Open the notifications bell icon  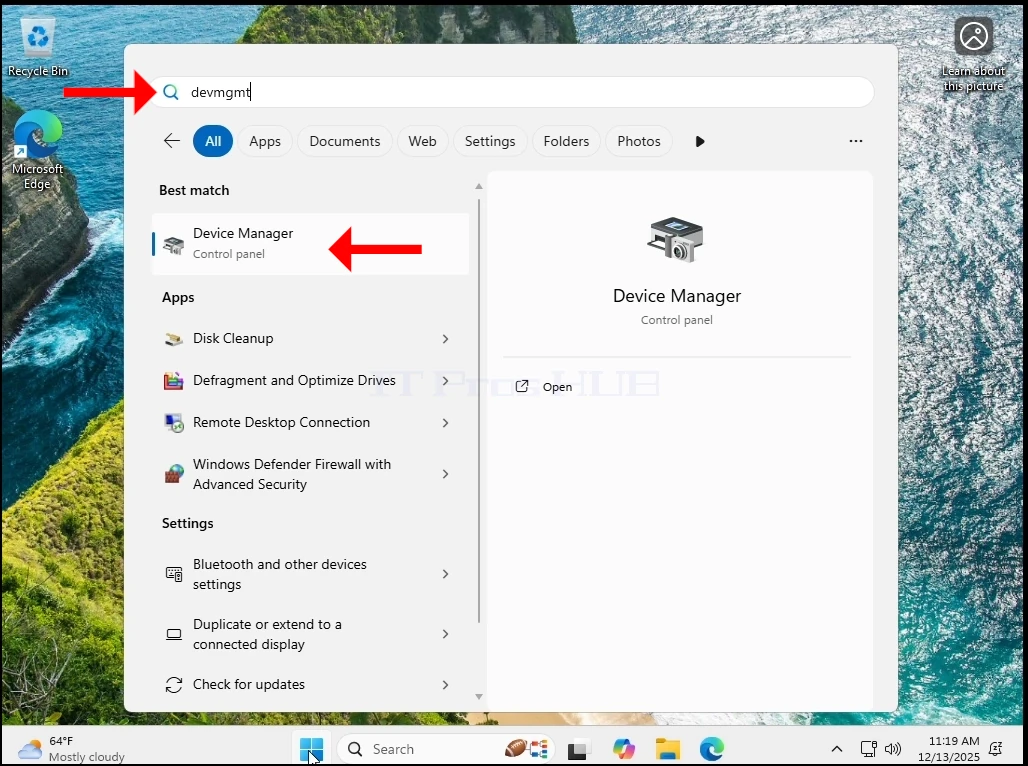coord(996,749)
